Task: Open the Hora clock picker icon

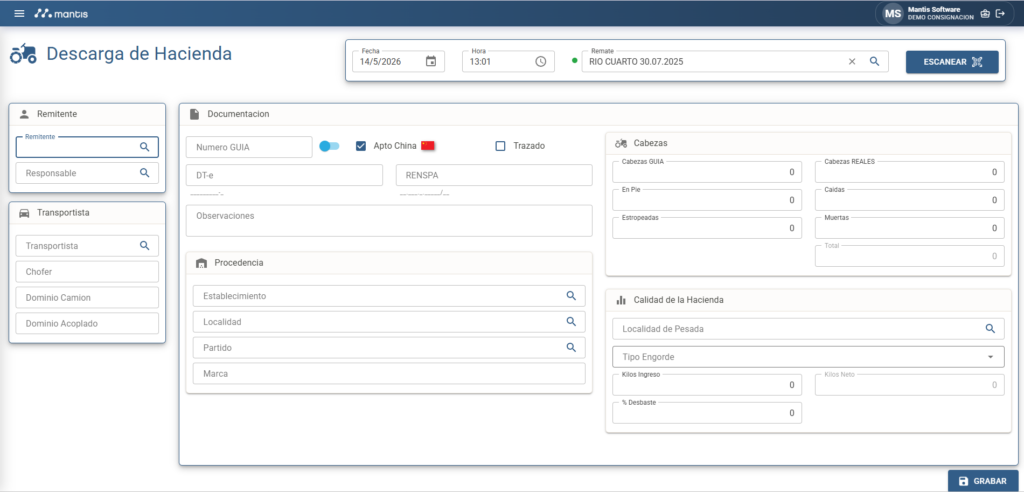Action: click(540, 61)
